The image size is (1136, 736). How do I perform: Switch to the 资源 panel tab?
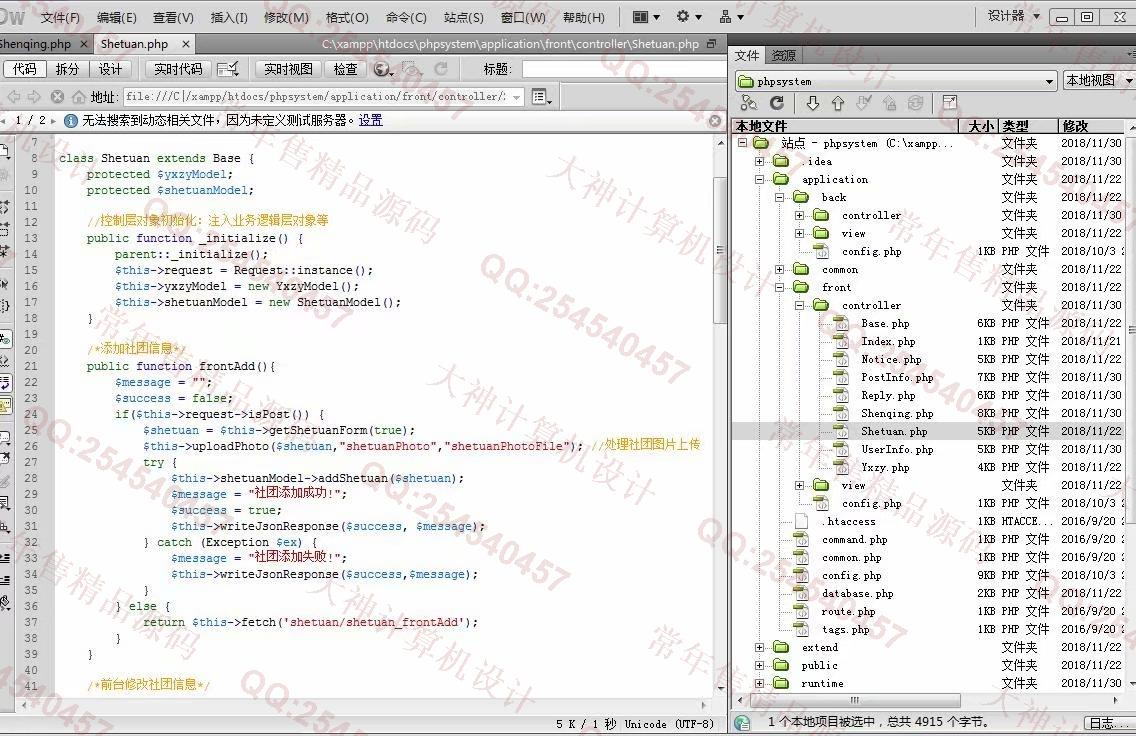pos(784,56)
